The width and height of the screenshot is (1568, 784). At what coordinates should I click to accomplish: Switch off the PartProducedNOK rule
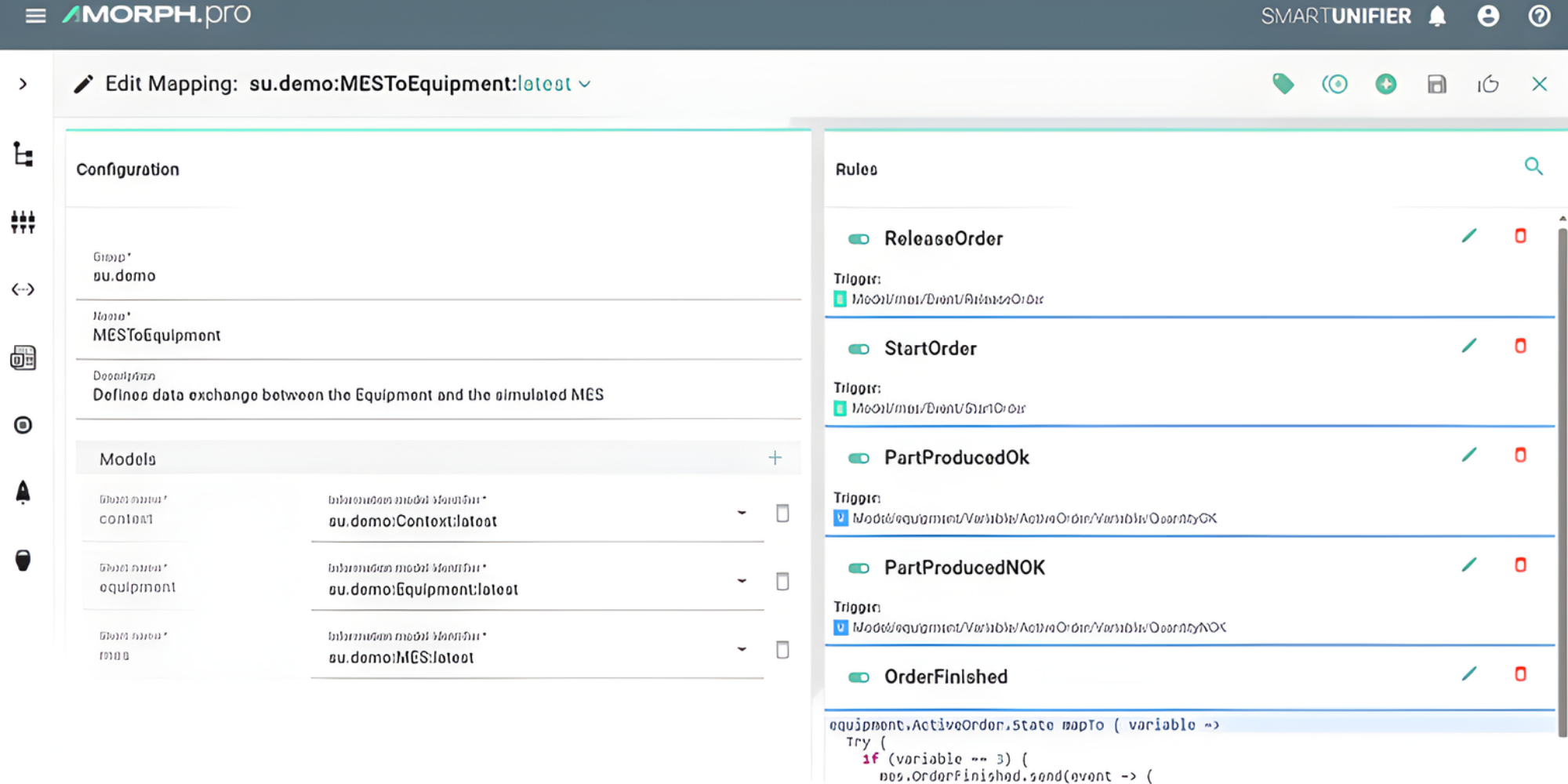point(858,567)
